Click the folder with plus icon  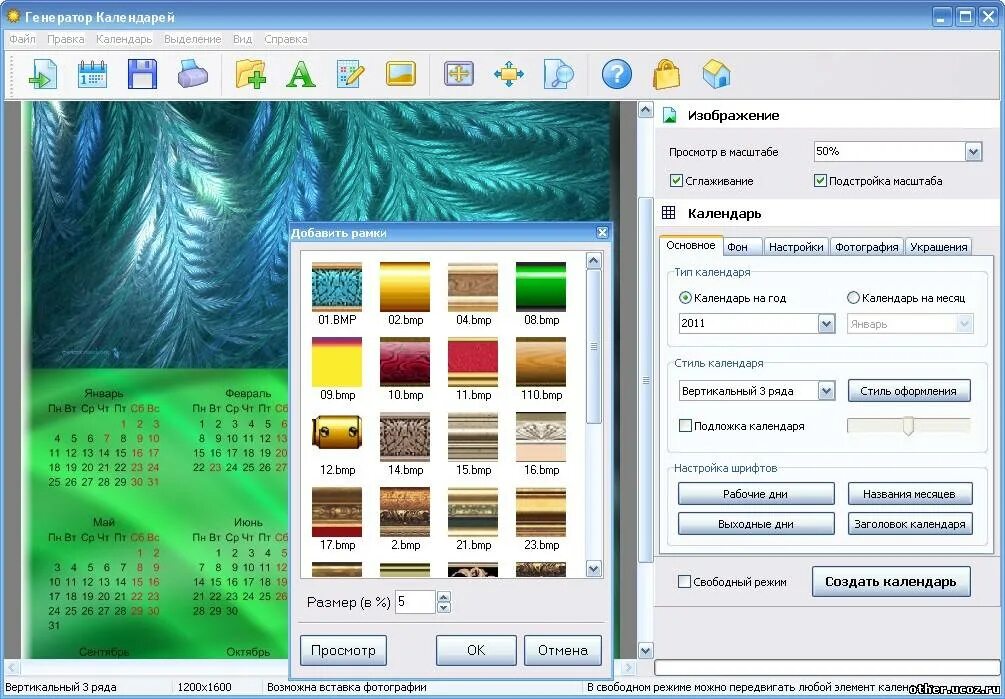(251, 74)
